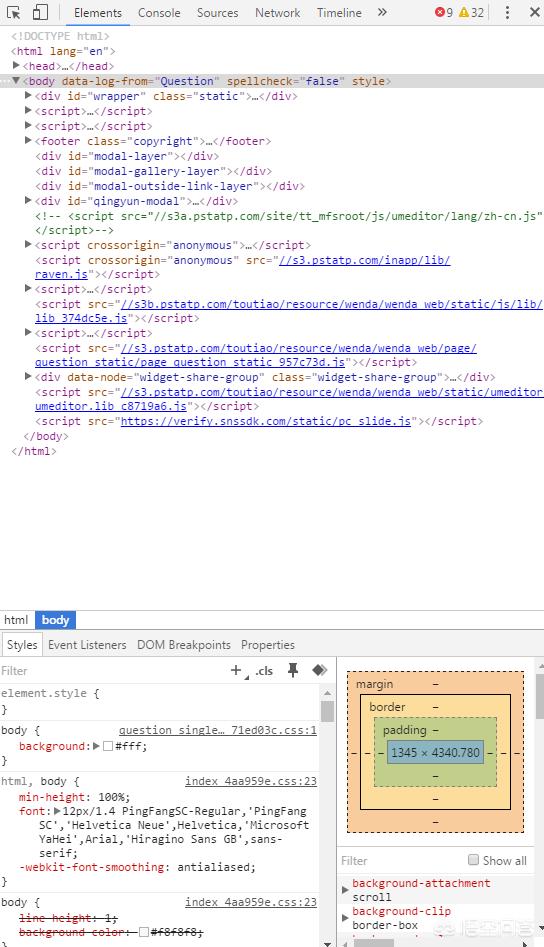
Task: Open the question_single 71ed03c.css:1 source link
Action: 217,730
